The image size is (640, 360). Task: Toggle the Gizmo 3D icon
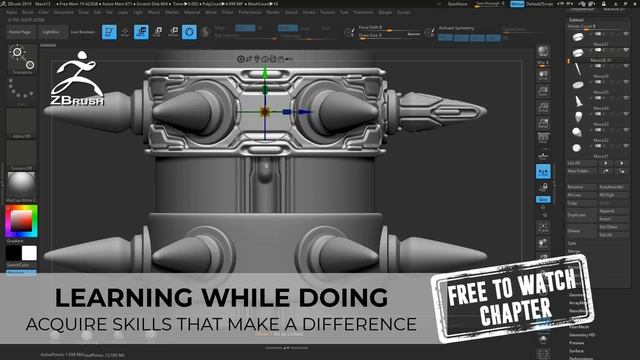(x=189, y=32)
